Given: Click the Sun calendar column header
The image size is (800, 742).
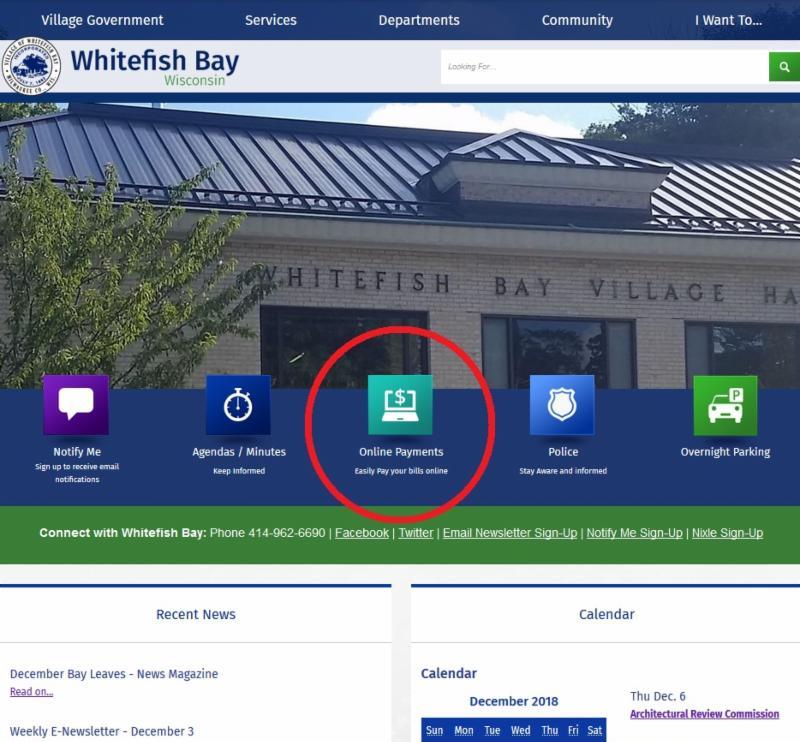Looking at the screenshot, I should pos(434,730).
